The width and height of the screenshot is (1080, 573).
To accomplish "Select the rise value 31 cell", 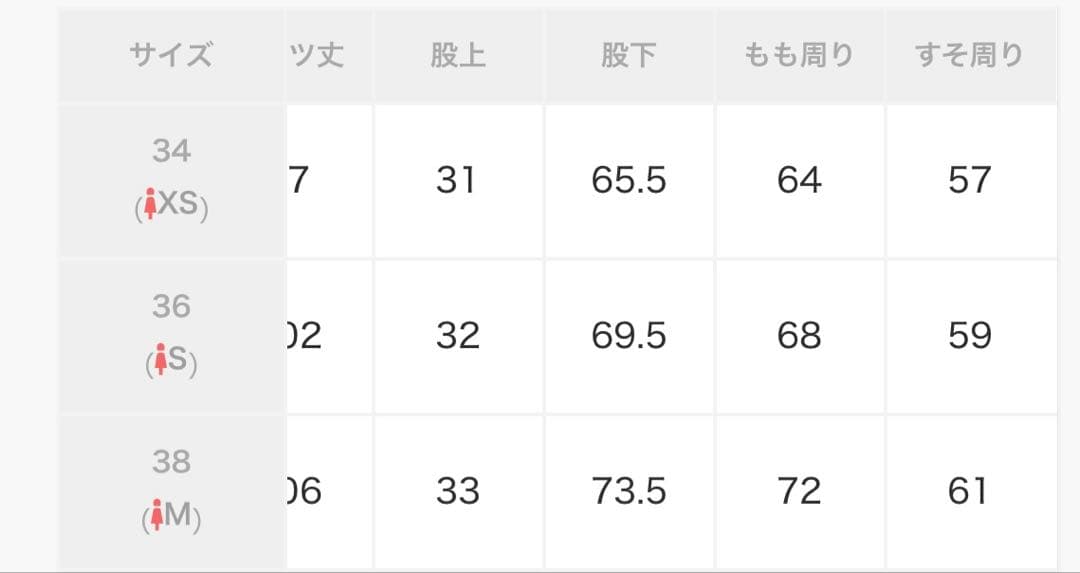I will (x=458, y=181).
